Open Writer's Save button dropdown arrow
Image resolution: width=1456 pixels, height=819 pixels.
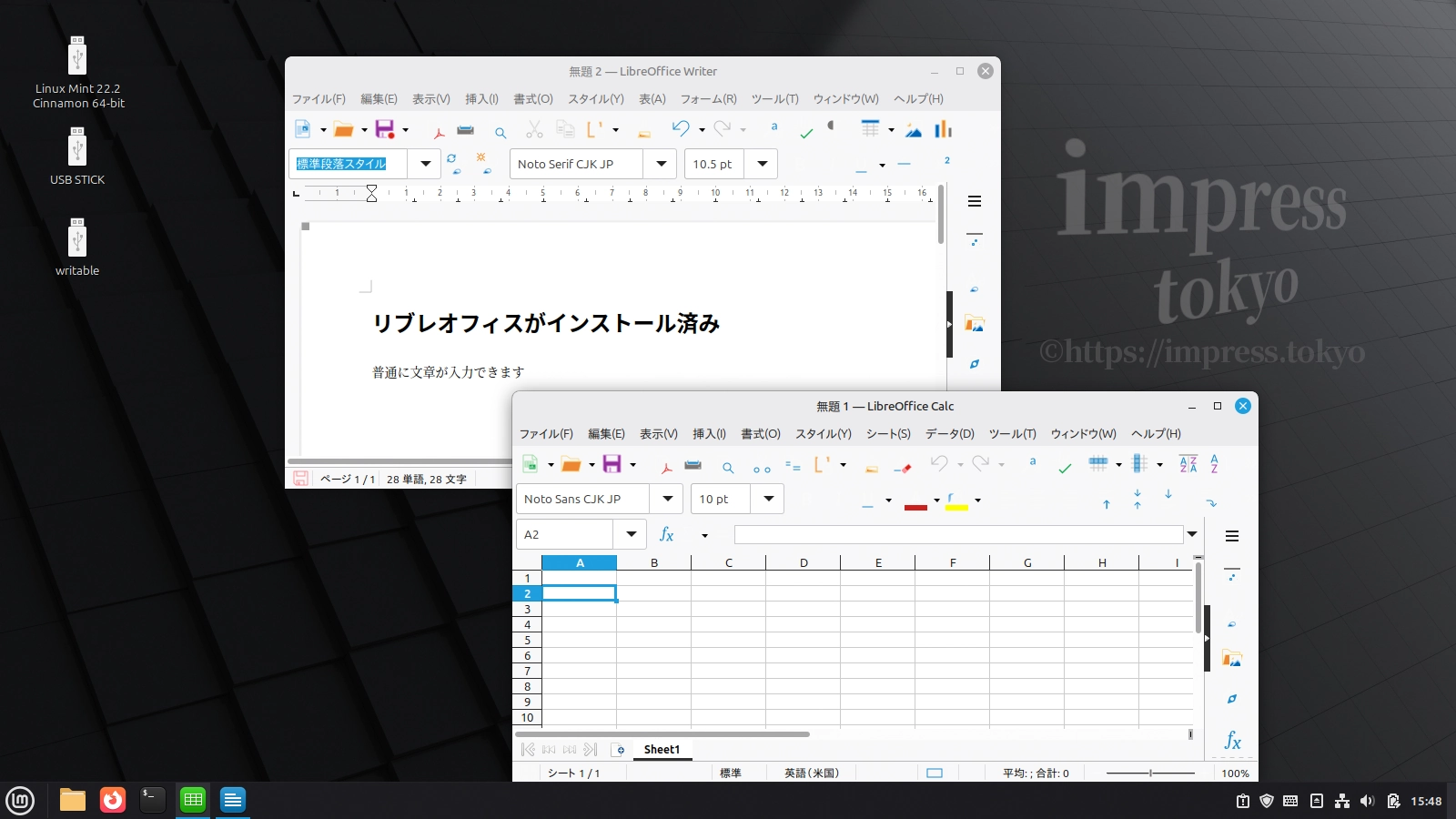[x=406, y=130]
